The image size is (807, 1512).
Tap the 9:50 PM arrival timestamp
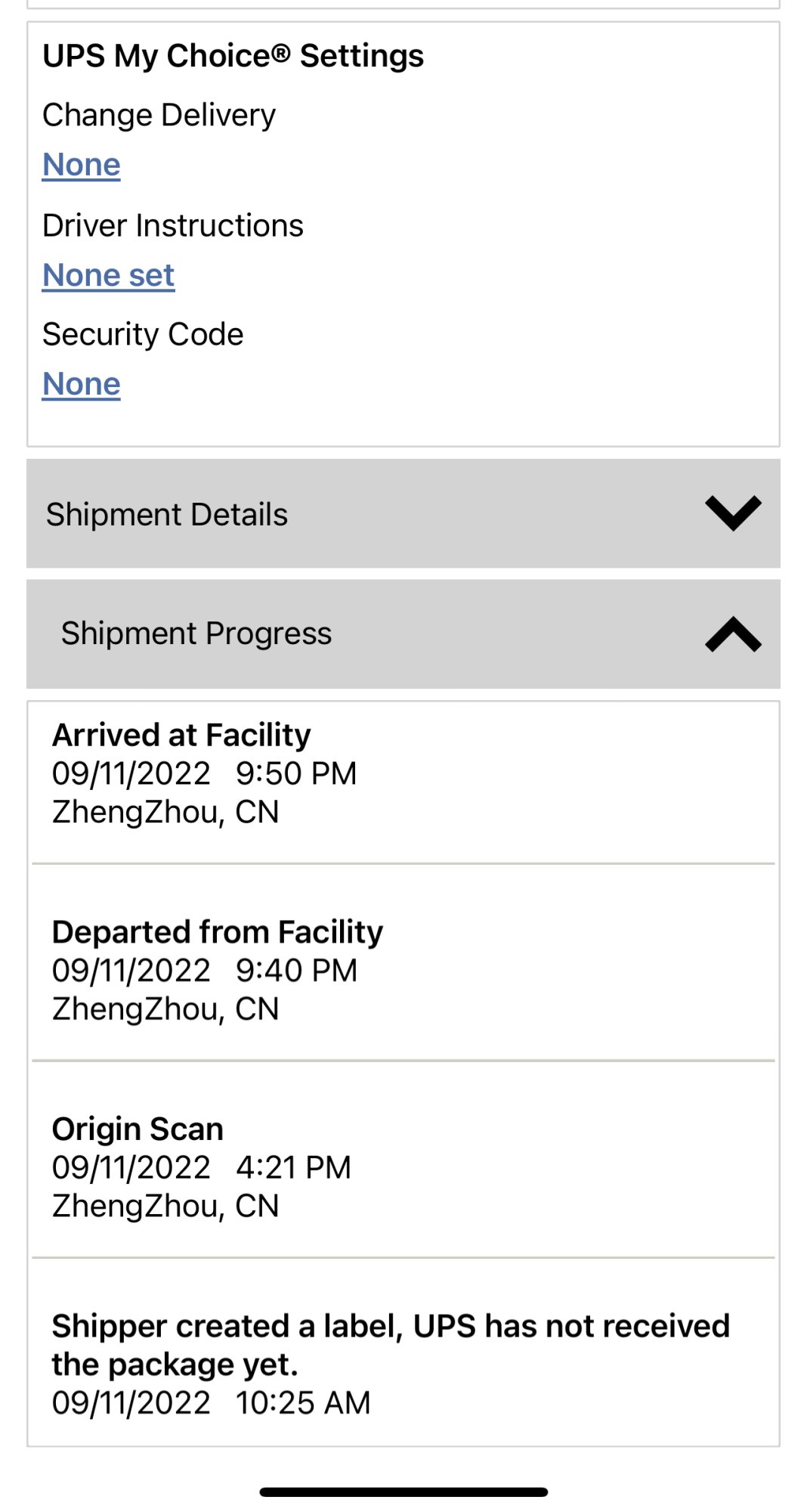click(295, 773)
